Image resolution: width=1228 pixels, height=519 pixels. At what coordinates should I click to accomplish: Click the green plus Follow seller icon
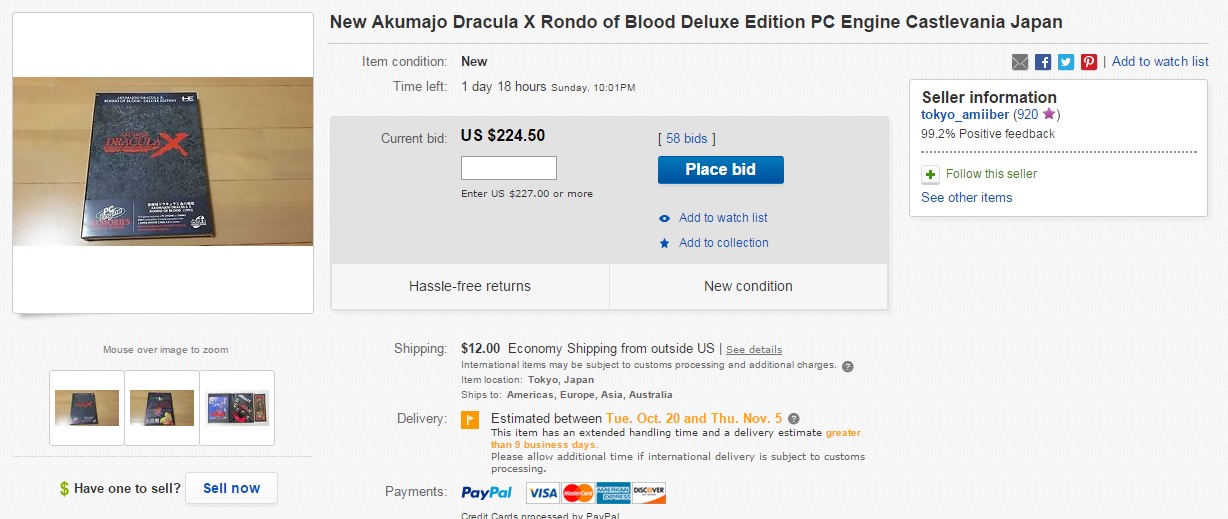click(x=930, y=174)
